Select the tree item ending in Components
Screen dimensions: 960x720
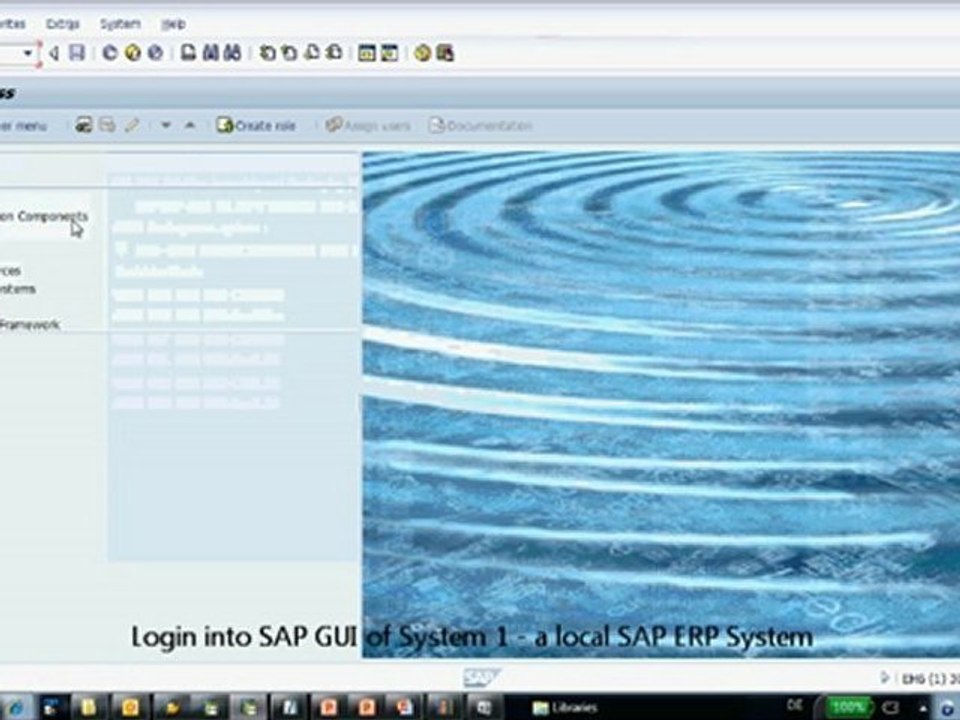click(43, 216)
